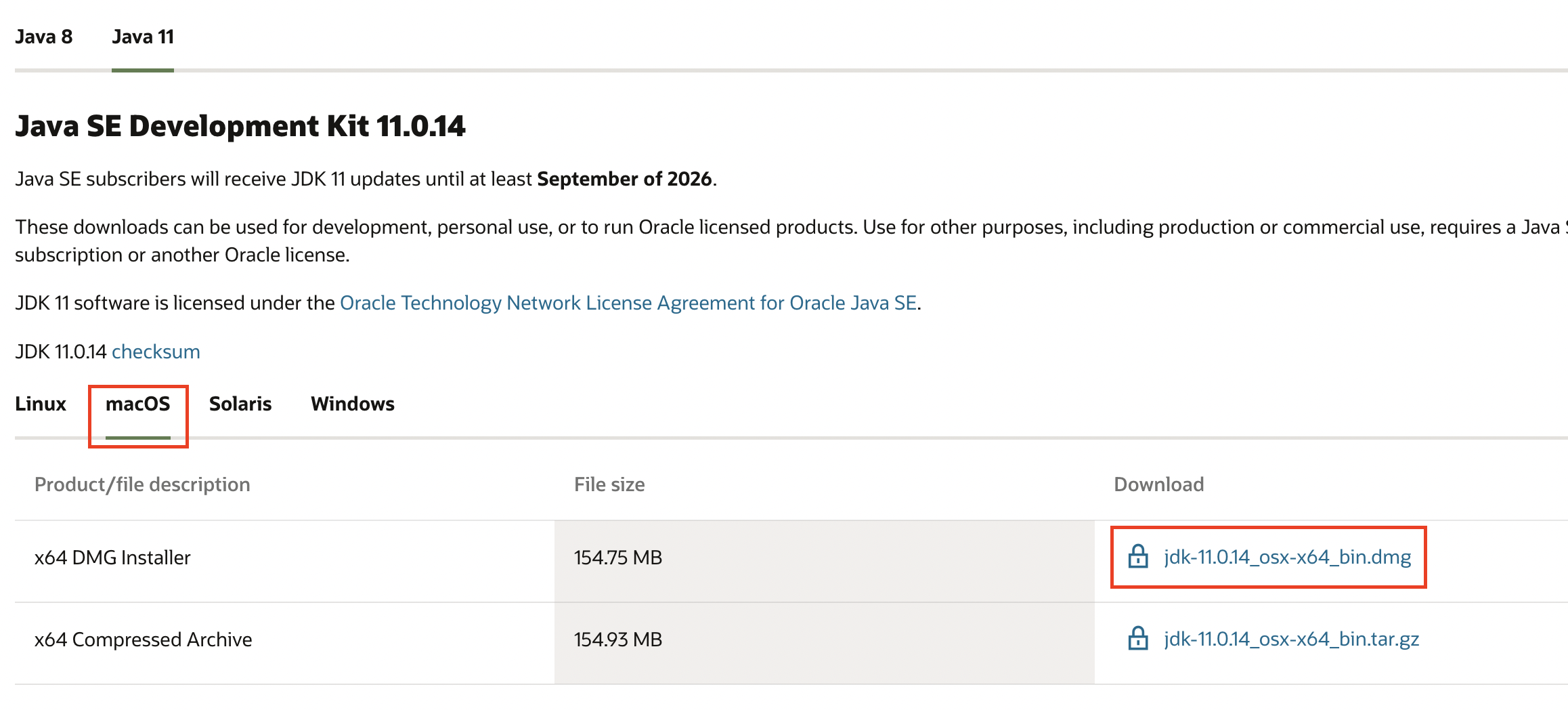This screenshot has width=1568, height=710.
Task: Click the x64 DMG Installer description cell
Action: [x=112, y=558]
